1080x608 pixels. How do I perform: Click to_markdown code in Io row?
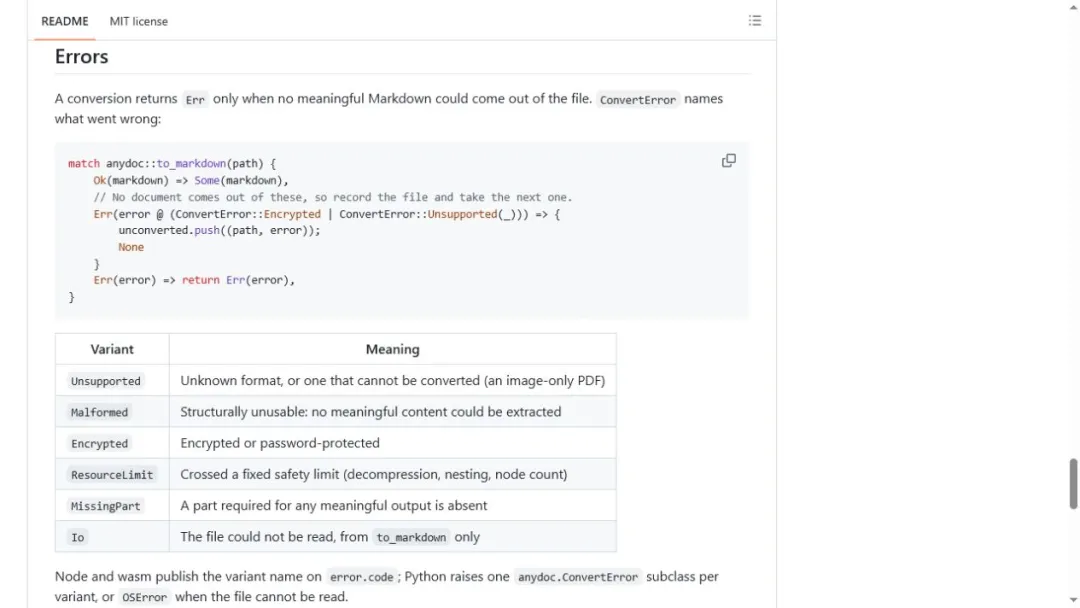tap(411, 537)
